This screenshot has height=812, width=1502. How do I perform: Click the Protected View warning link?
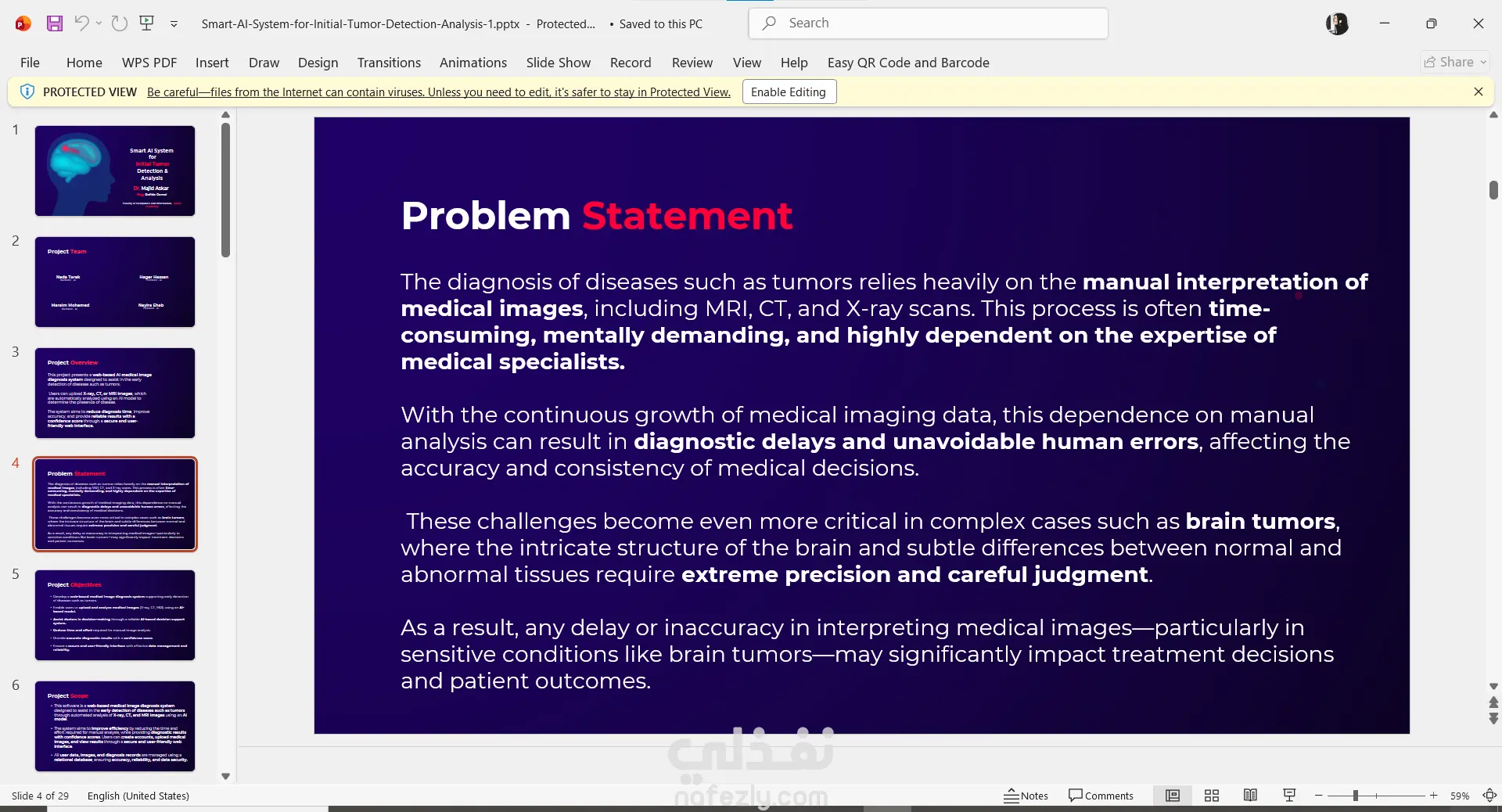[x=439, y=92]
